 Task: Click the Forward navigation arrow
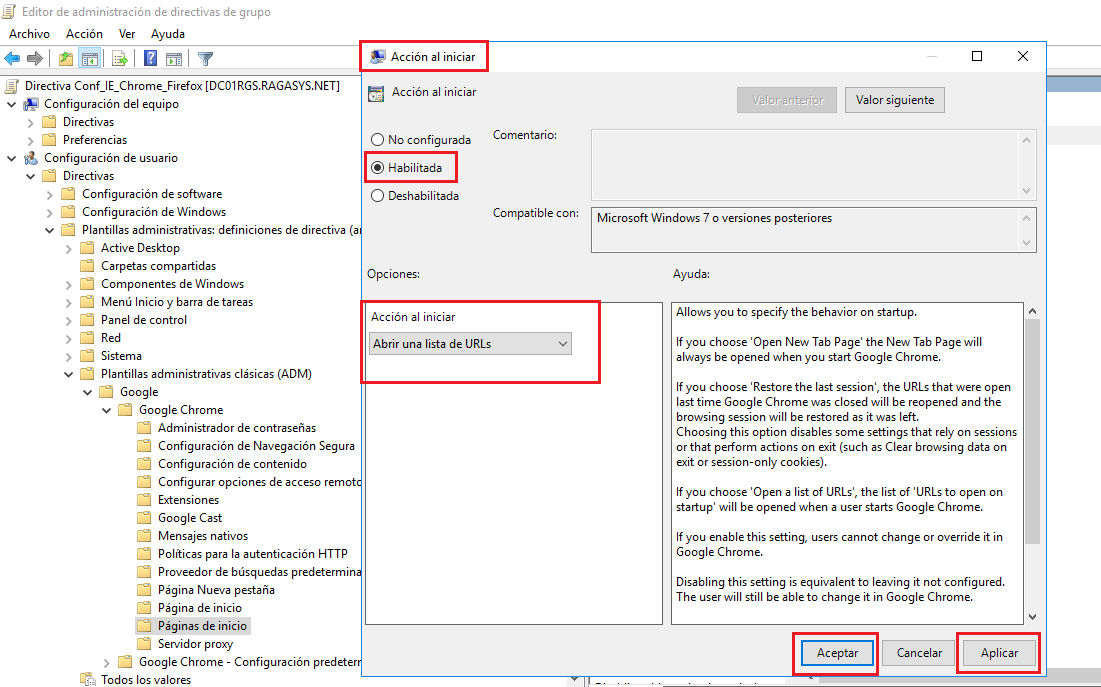tap(35, 57)
